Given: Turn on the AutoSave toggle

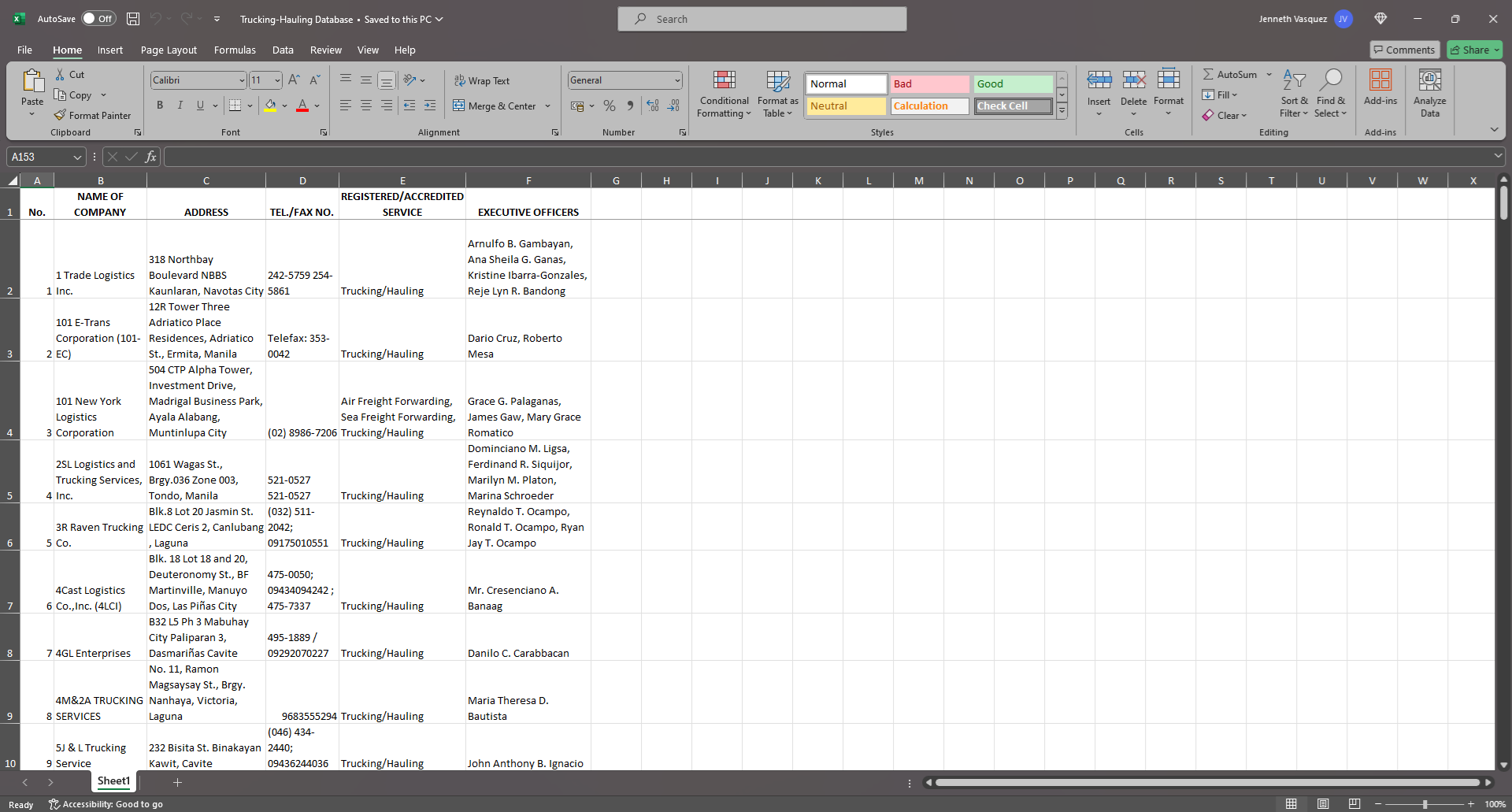Looking at the screenshot, I should [98, 19].
